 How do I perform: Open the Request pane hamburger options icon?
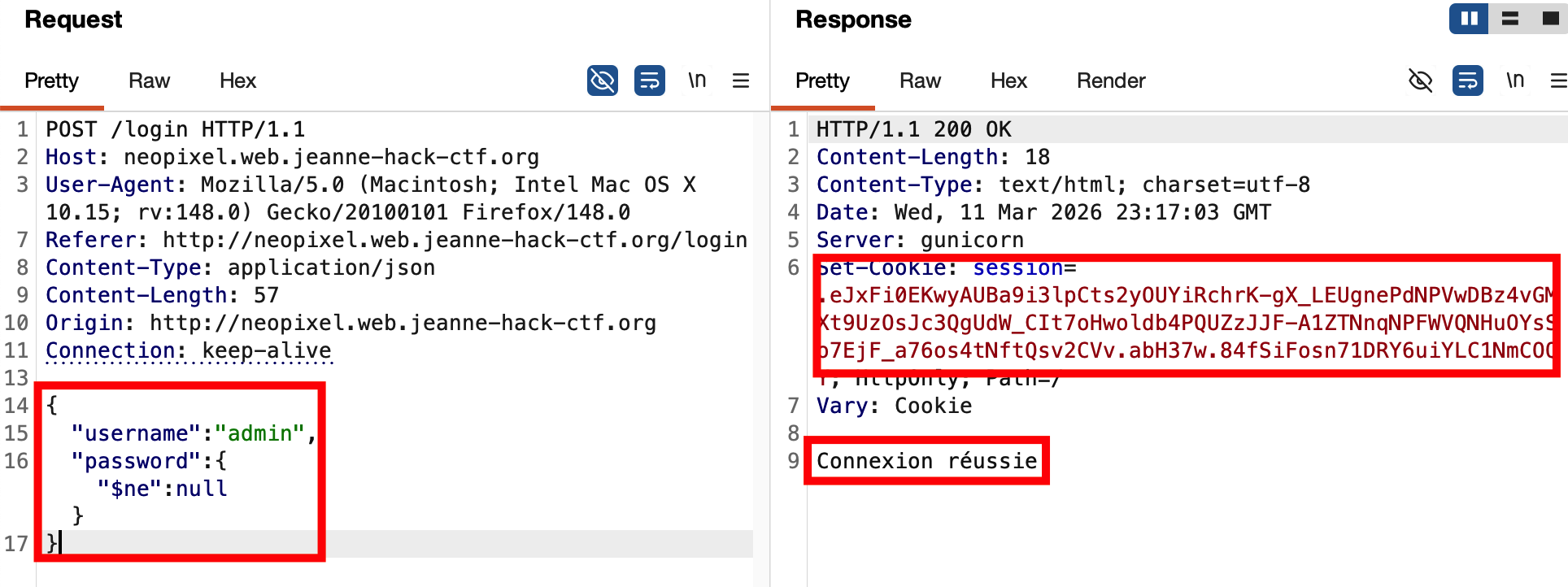pos(740,80)
